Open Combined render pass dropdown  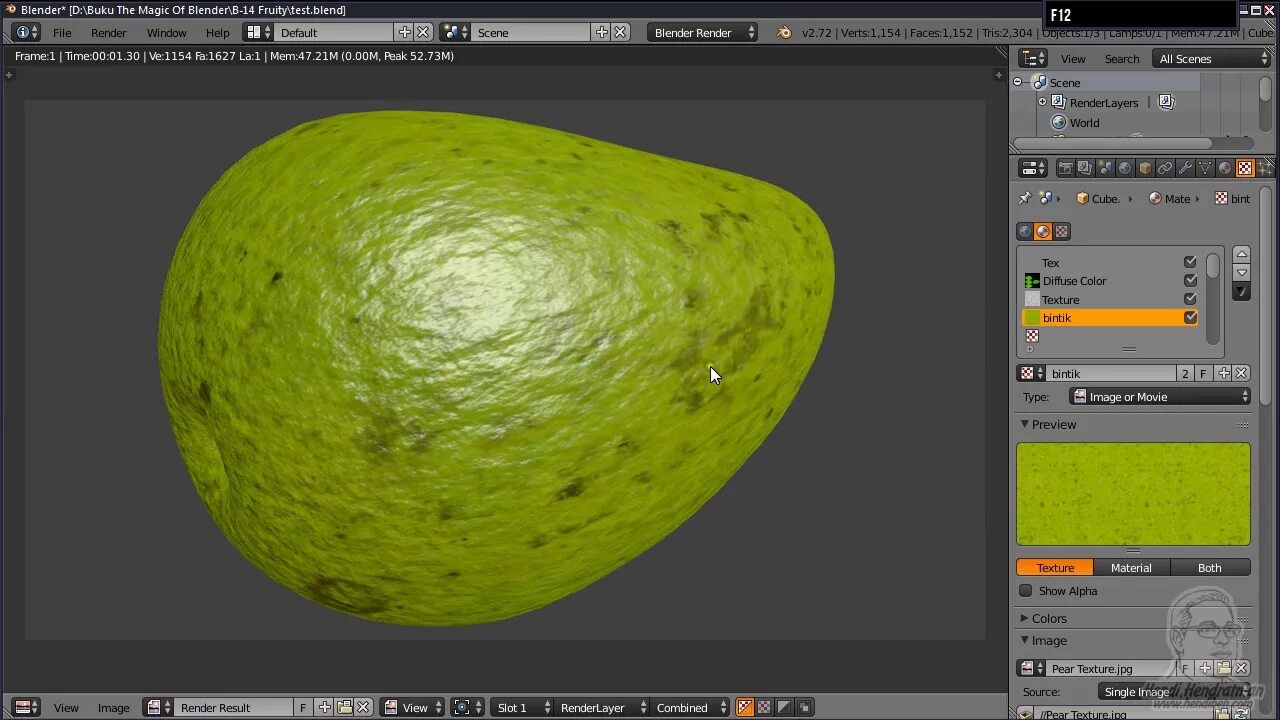click(x=690, y=707)
